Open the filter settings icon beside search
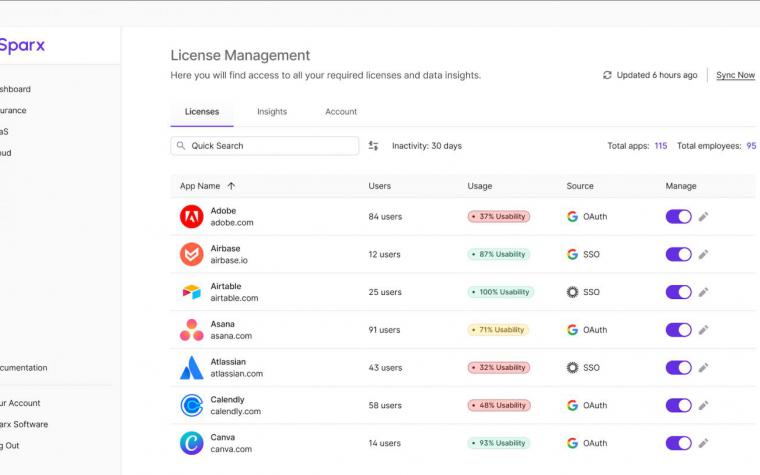This screenshot has width=760, height=475. [x=373, y=145]
